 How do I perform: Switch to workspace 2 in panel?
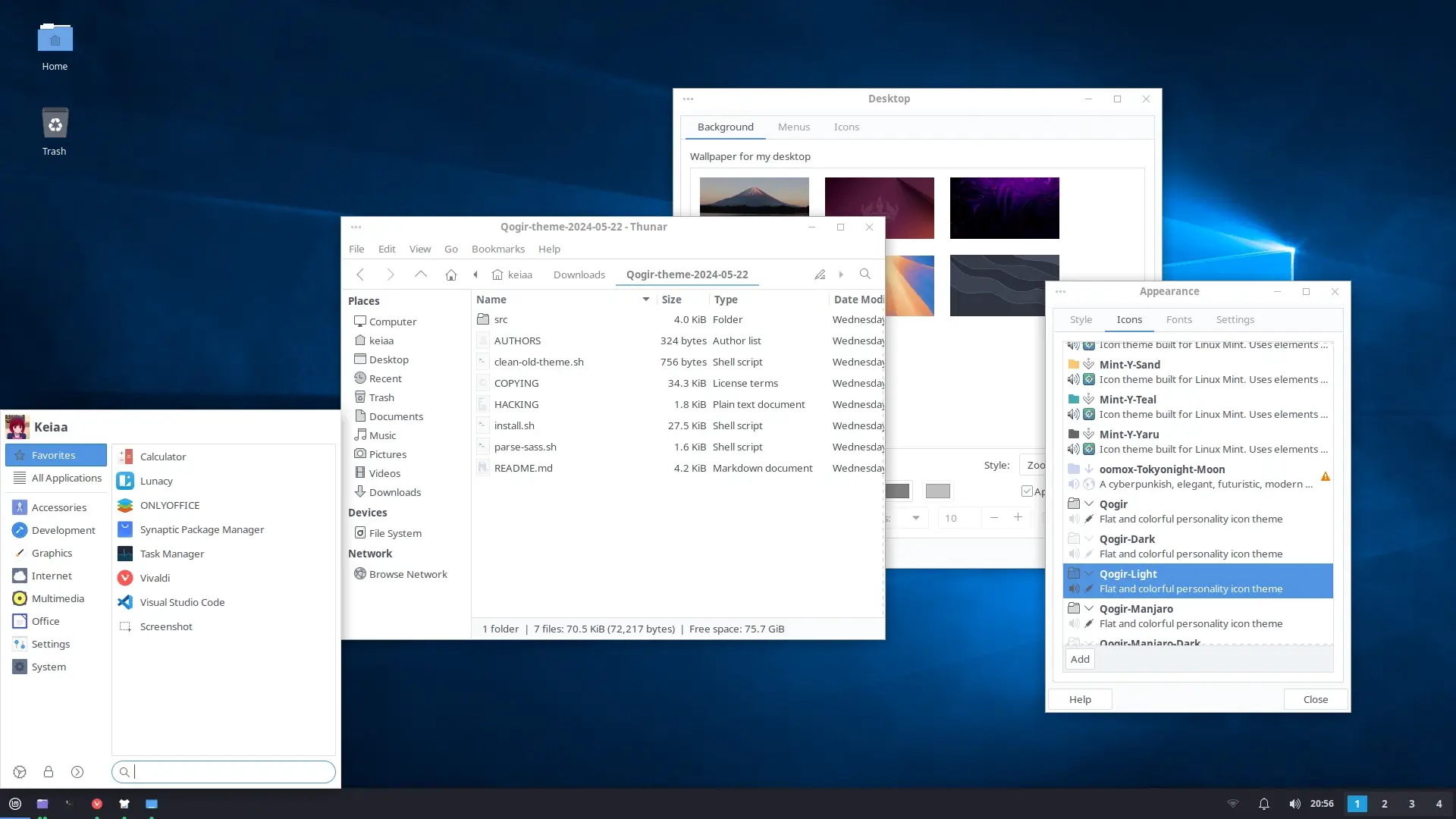pyautogui.click(x=1384, y=804)
